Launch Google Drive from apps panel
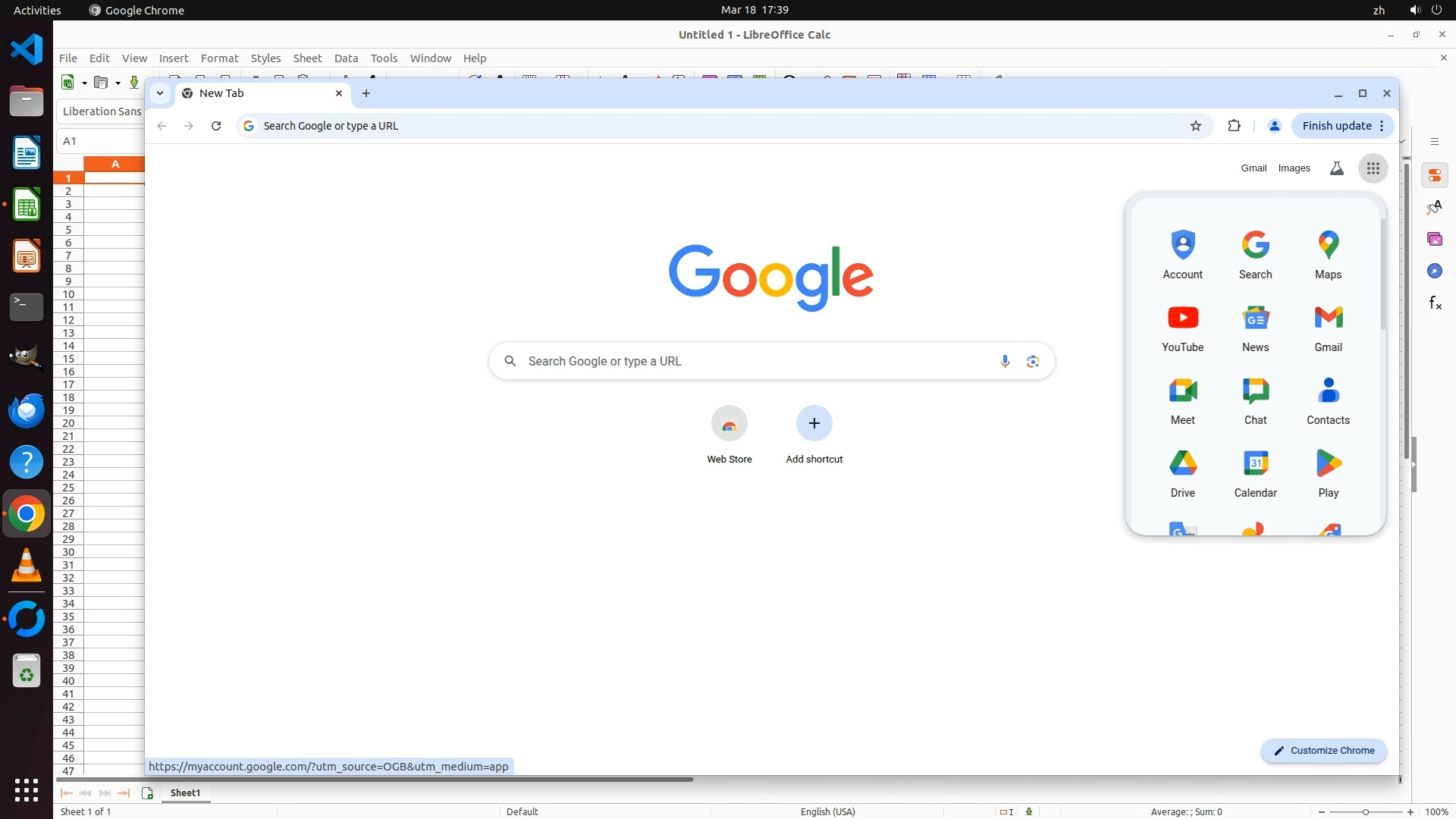The image size is (1456, 819). 1182,473
